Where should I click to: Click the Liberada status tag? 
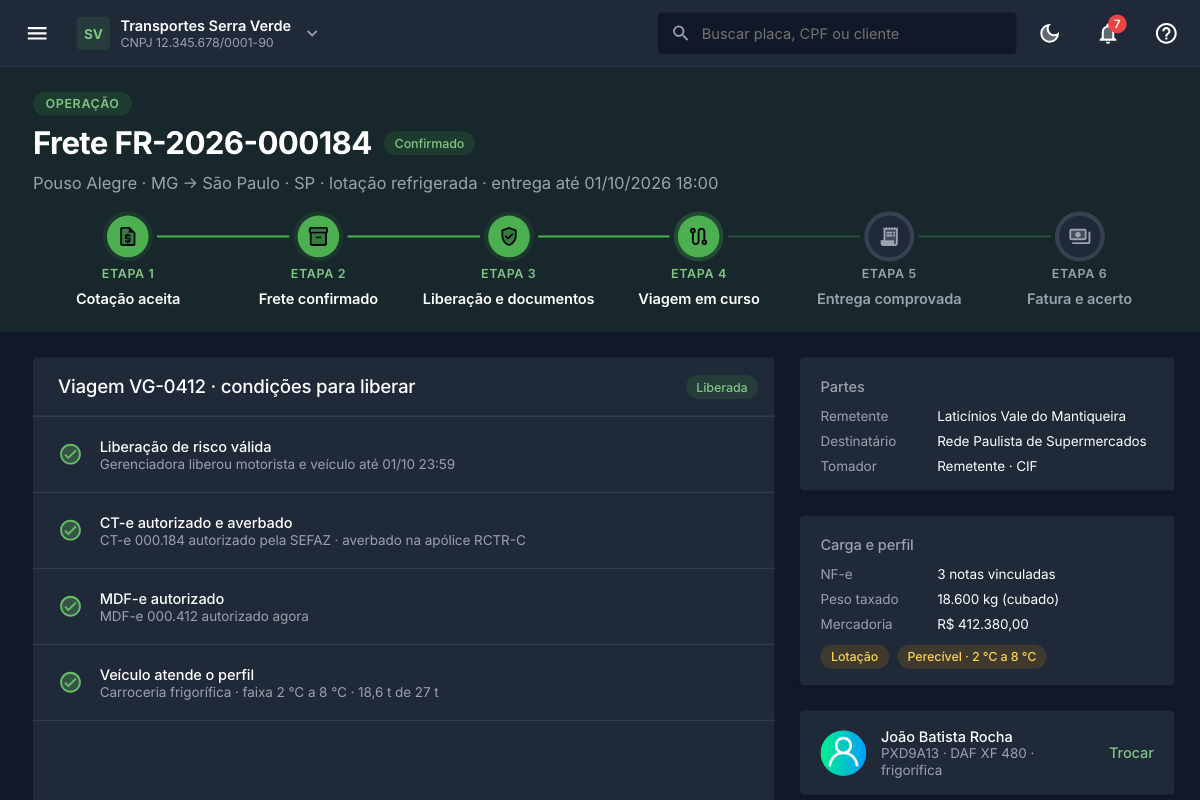pyautogui.click(x=722, y=387)
